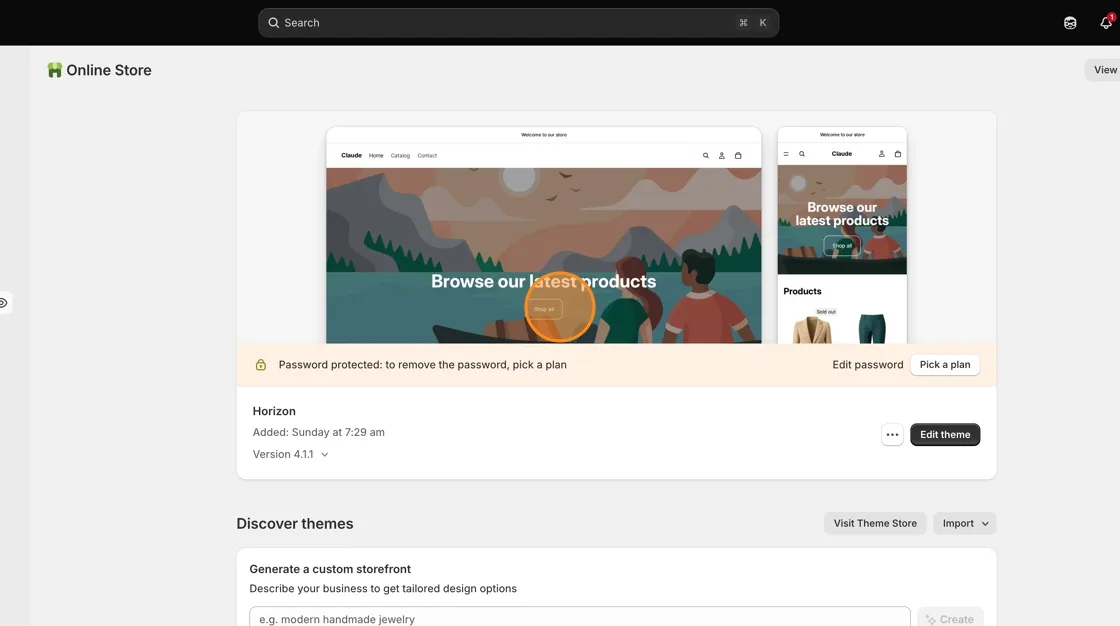1120x626 pixels.
Task: Click the eye icon on left edge
Action: click(4, 303)
